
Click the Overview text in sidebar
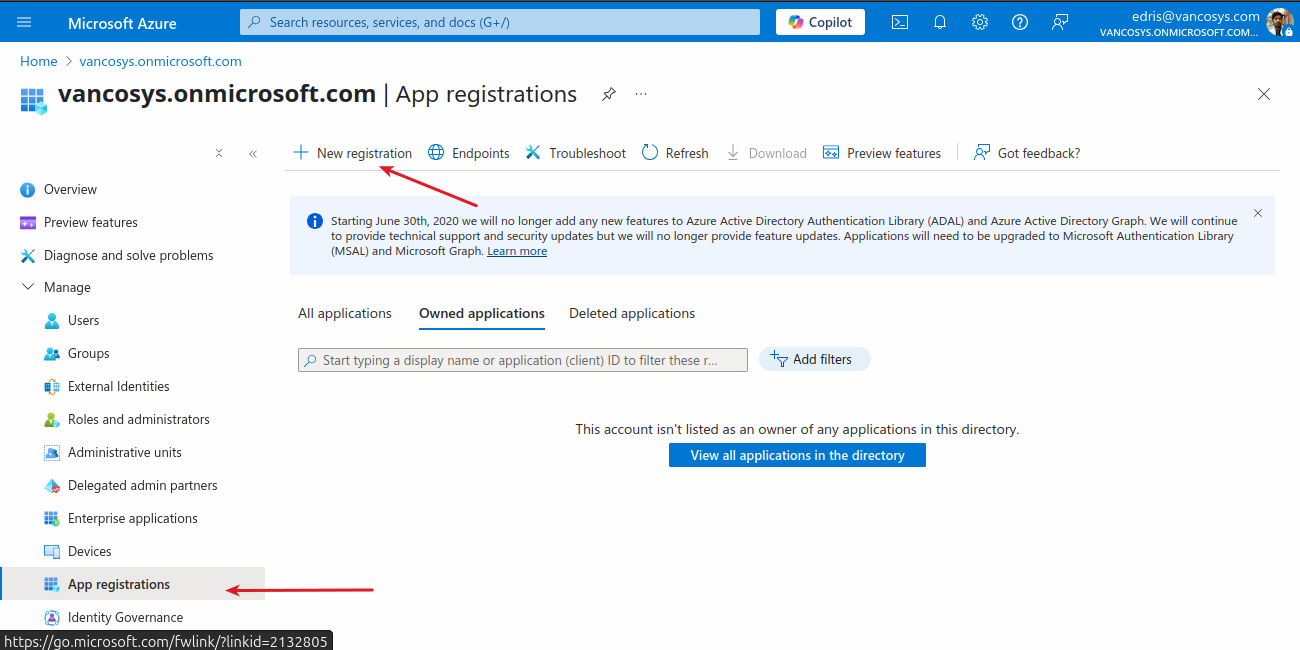70,189
